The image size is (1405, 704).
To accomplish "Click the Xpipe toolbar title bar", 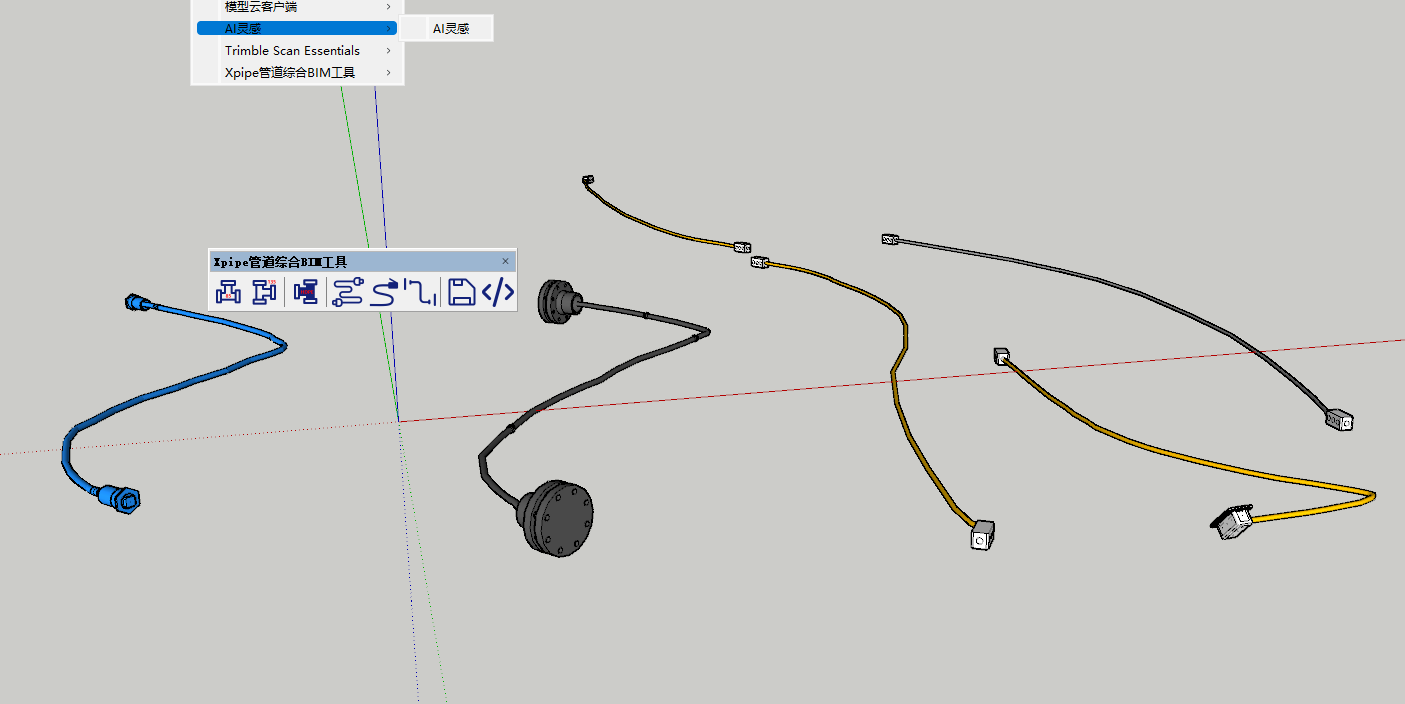I will tap(350, 262).
